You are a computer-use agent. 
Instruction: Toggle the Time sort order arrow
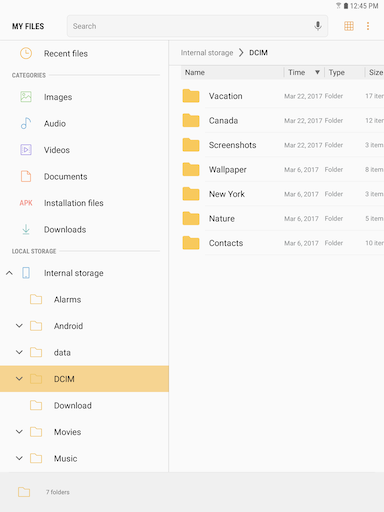tap(317, 72)
